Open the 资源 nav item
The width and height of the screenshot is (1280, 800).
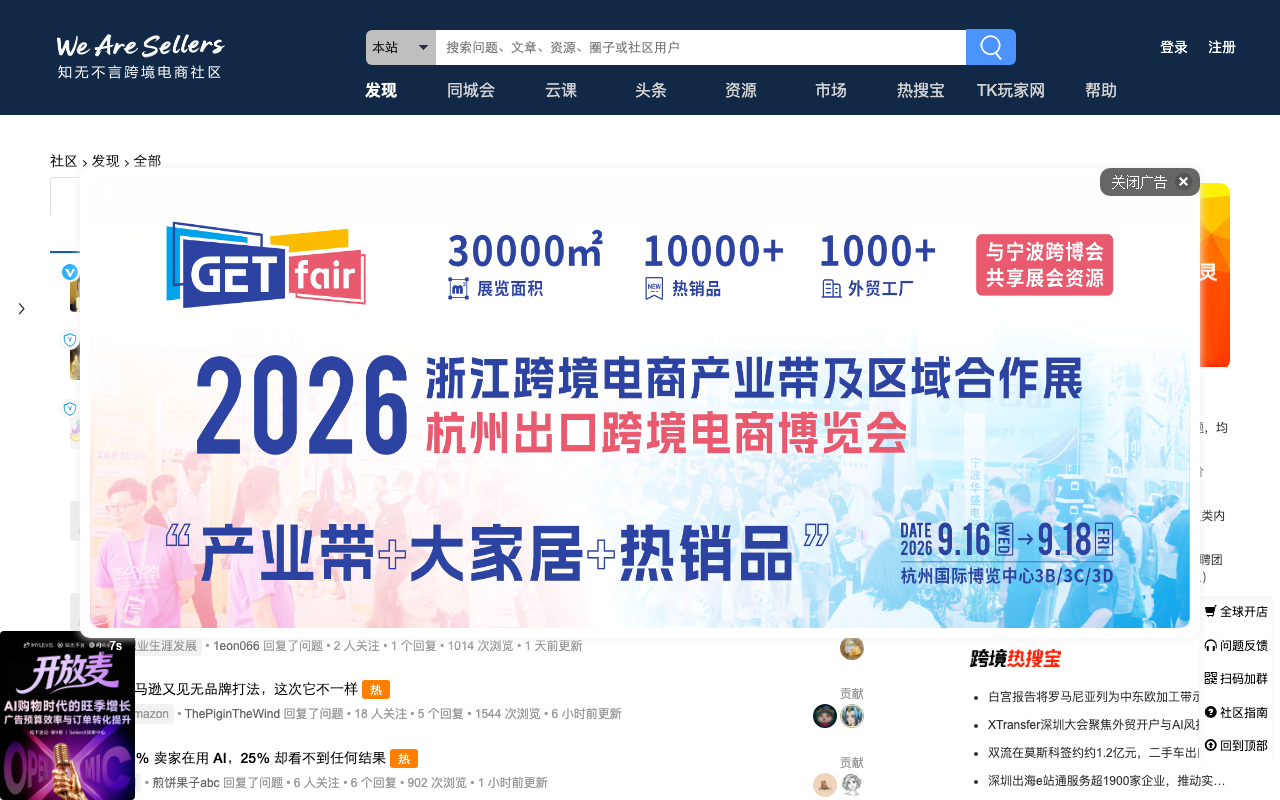[x=741, y=90]
